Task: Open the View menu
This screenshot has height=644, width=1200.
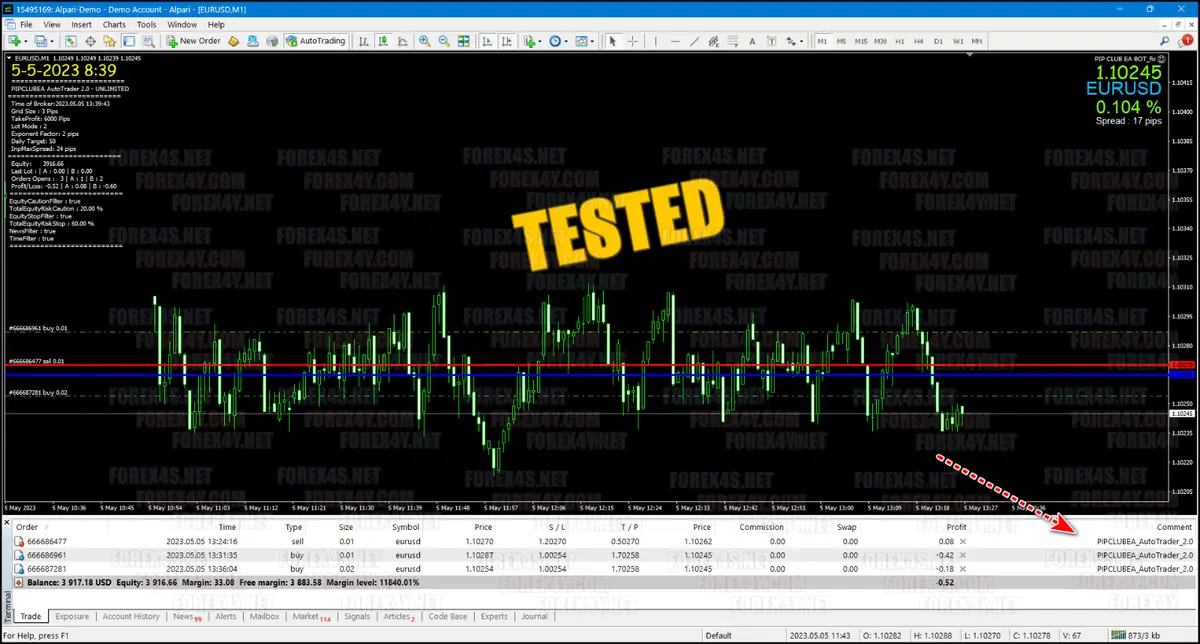Action: (52, 24)
